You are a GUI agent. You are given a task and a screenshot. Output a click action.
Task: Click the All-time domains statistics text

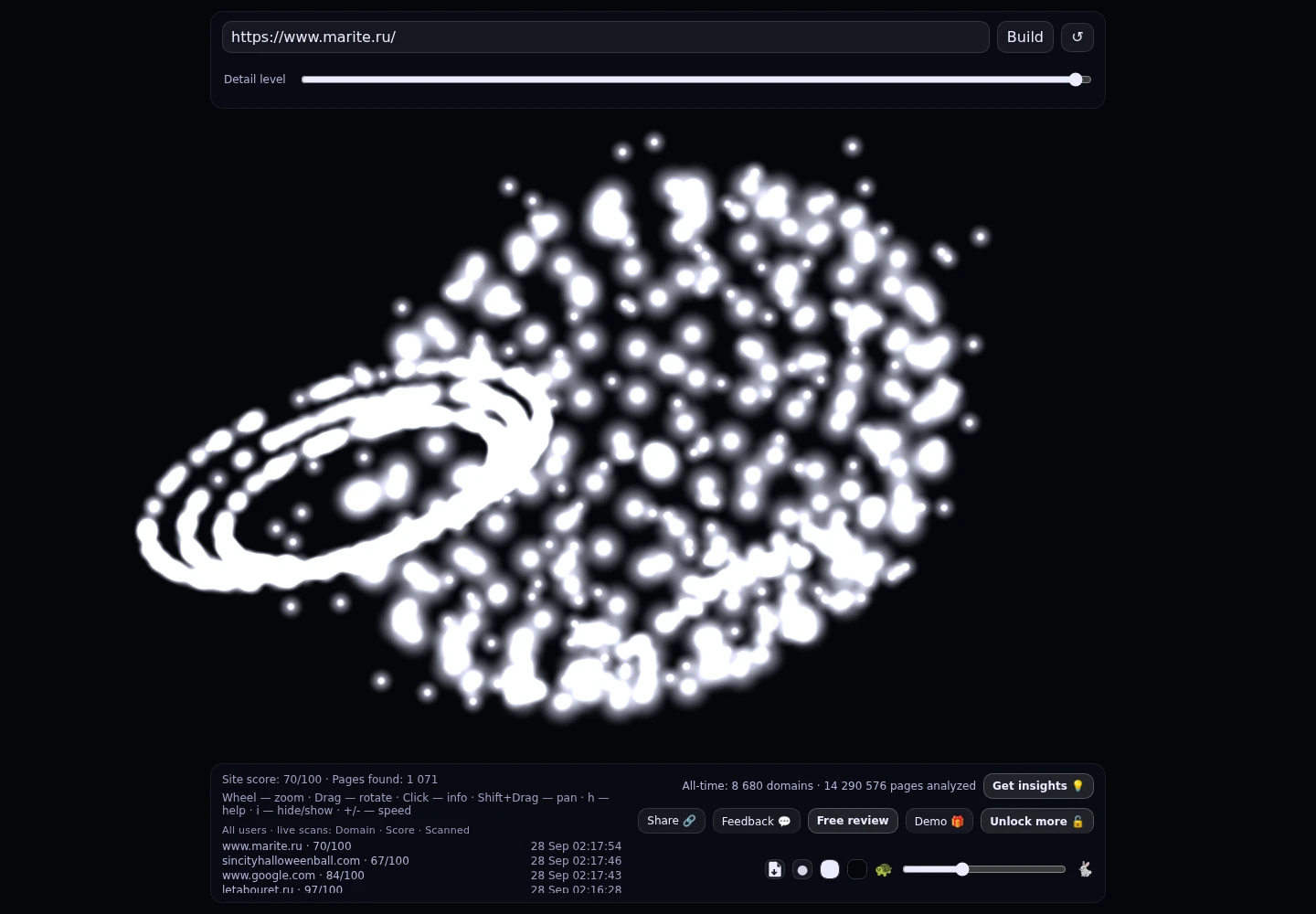click(829, 786)
